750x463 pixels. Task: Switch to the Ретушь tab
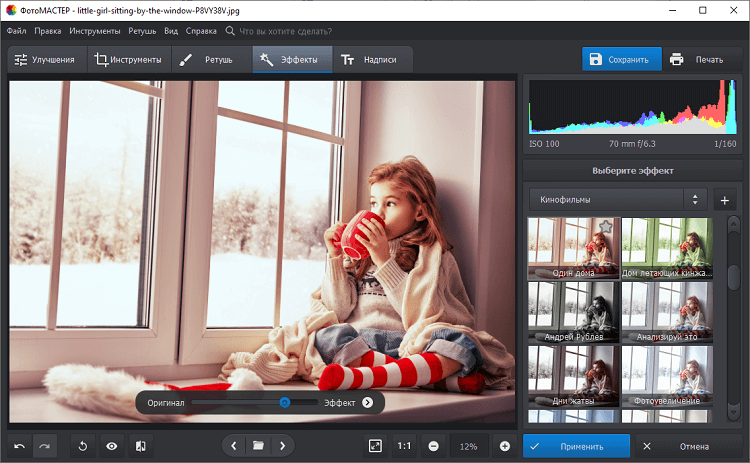207,60
